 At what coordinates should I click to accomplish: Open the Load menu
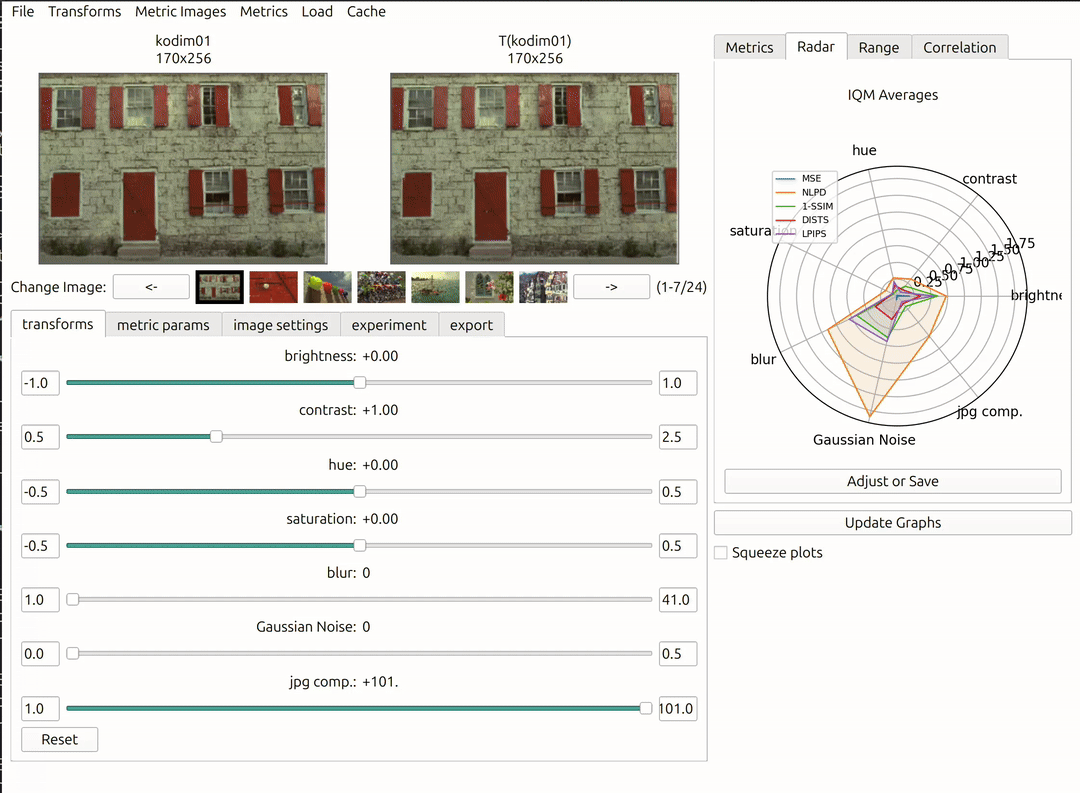click(317, 12)
